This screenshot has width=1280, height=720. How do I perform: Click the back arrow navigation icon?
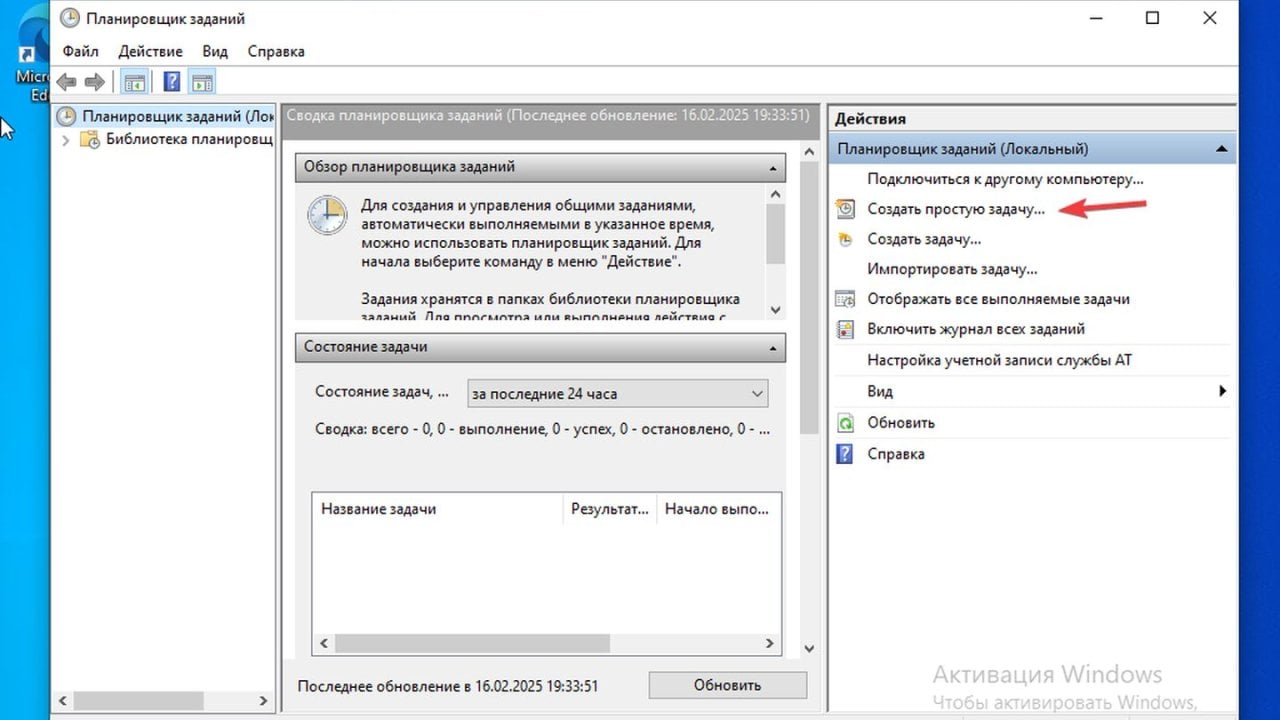[65, 81]
